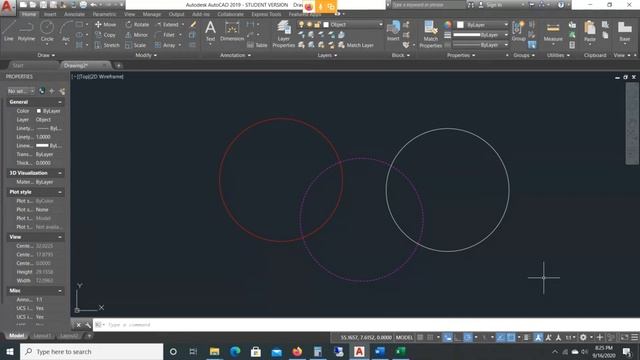
Task: Click the Group tool
Action: 518,31
